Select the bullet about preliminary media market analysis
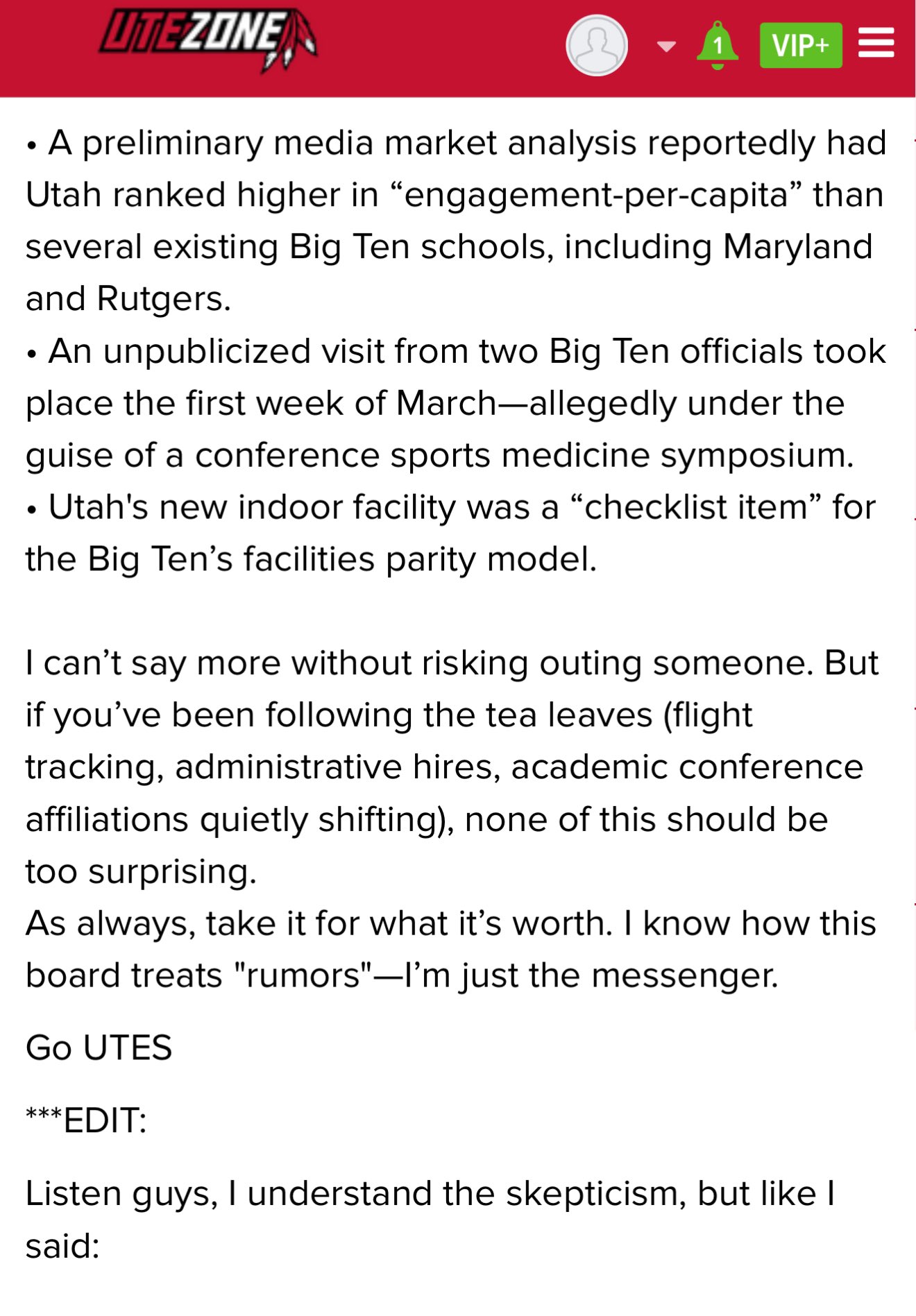This screenshot has height=1316, width=916. [x=456, y=221]
